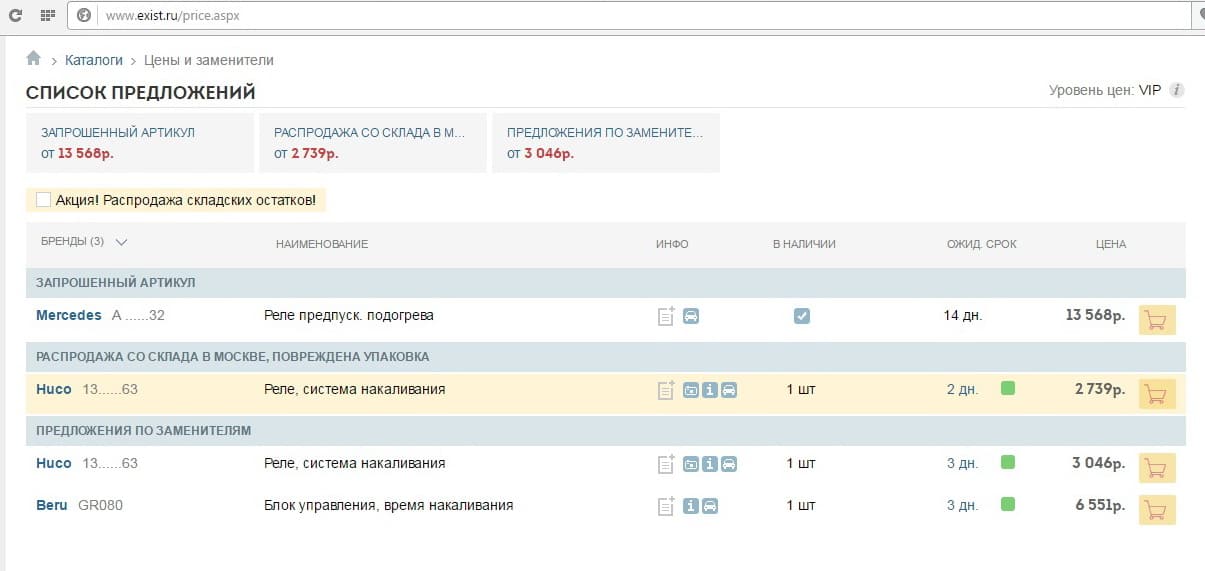This screenshot has height=571, width=1205.
Task: Open the Каталоги breadcrumb link
Action: click(x=94, y=60)
